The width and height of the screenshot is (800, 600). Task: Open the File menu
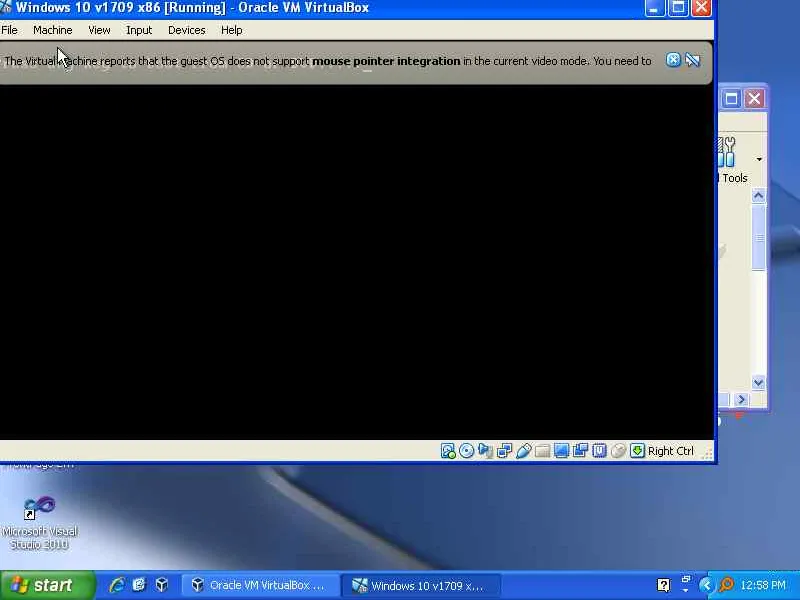(9, 30)
